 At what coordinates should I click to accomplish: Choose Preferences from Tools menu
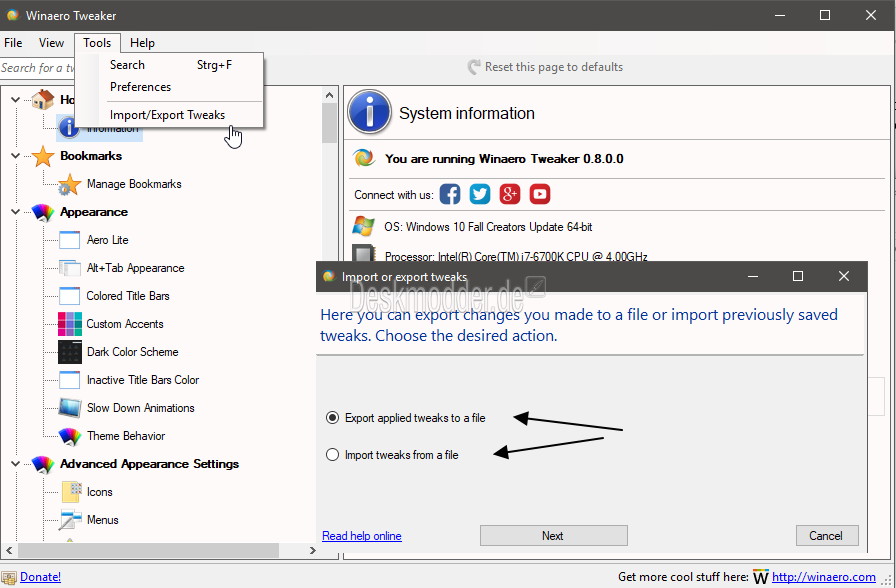(170, 87)
